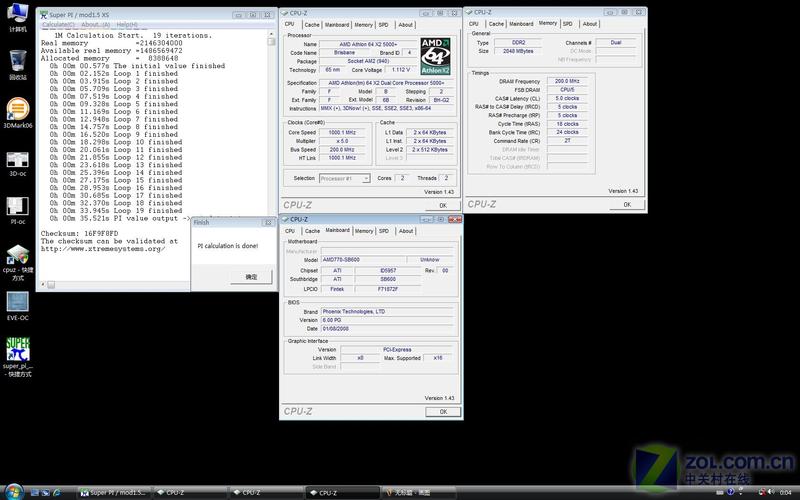Screen dimensions: 800x500
Task: Click the volume icon in system tray
Action: tap(771, 492)
